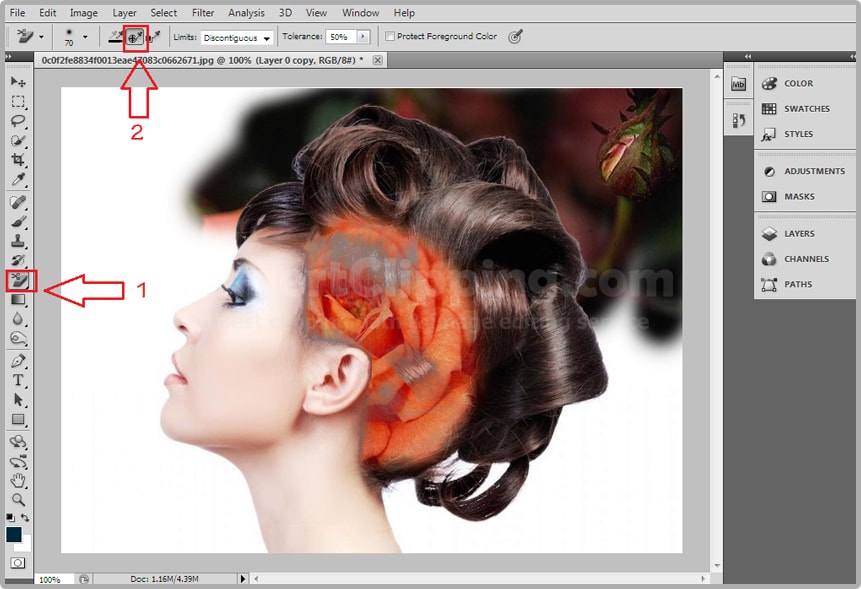
Task: Toggle Quick Mask mode button
Action: point(18,563)
